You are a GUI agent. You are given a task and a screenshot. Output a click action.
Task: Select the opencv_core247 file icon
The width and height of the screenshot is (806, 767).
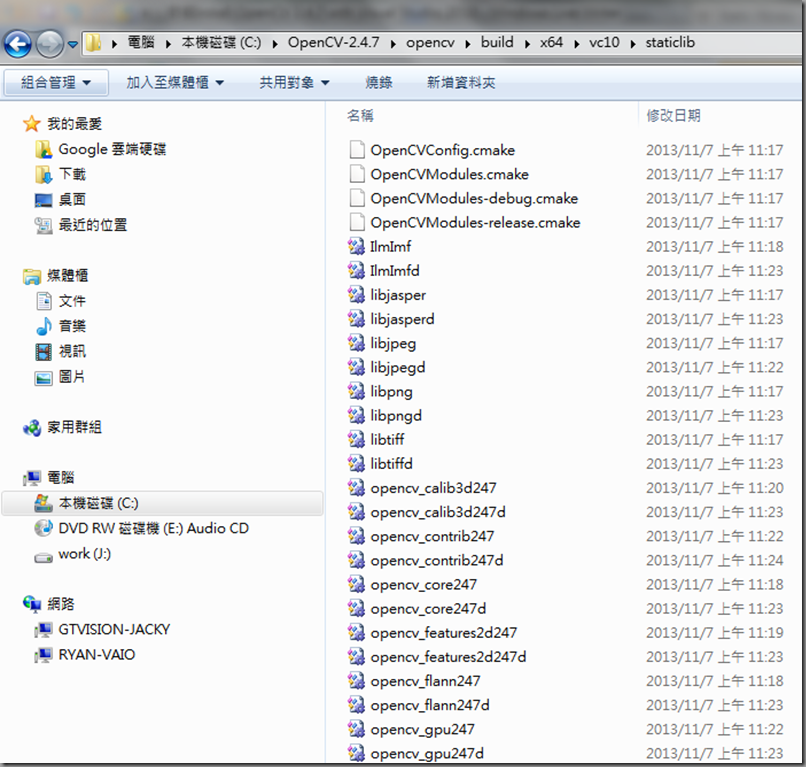[x=356, y=585]
